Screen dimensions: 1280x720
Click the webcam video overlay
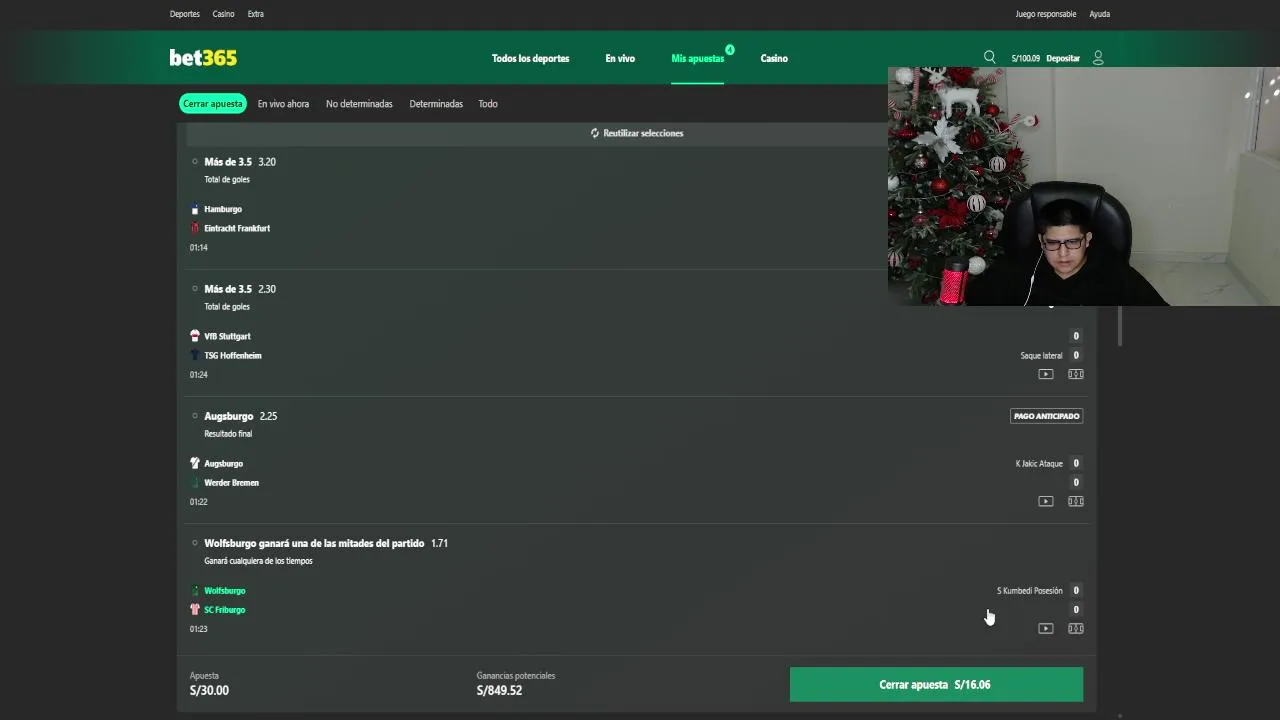point(1084,186)
